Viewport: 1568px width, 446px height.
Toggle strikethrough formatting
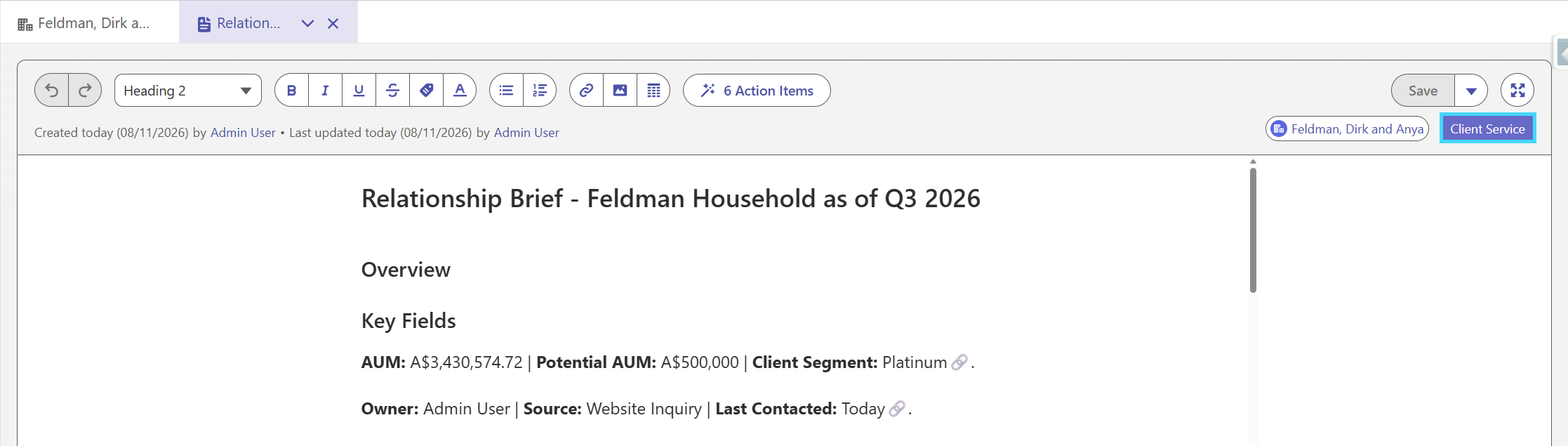[x=392, y=91]
